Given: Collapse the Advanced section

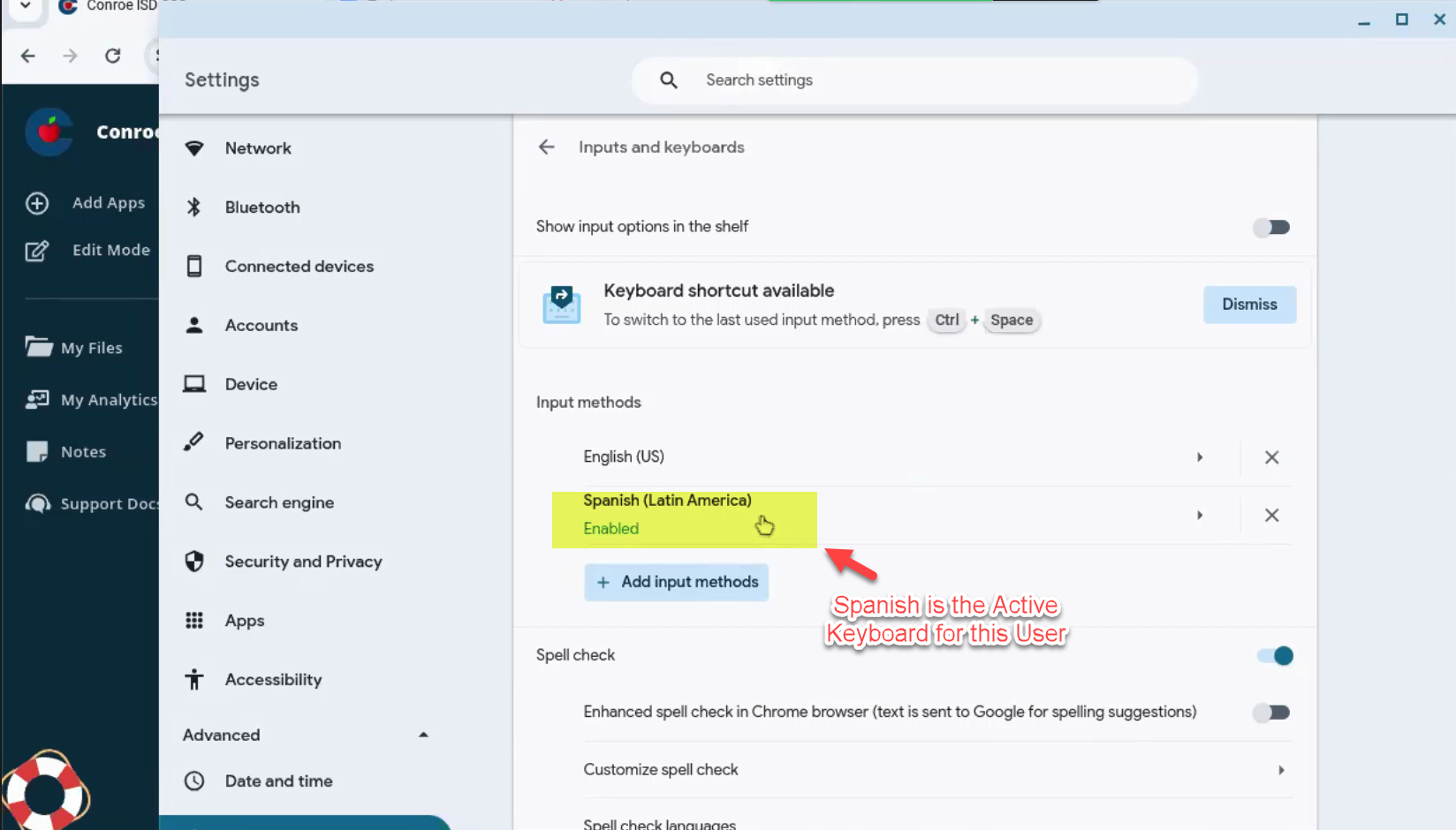Looking at the screenshot, I should click(x=423, y=735).
